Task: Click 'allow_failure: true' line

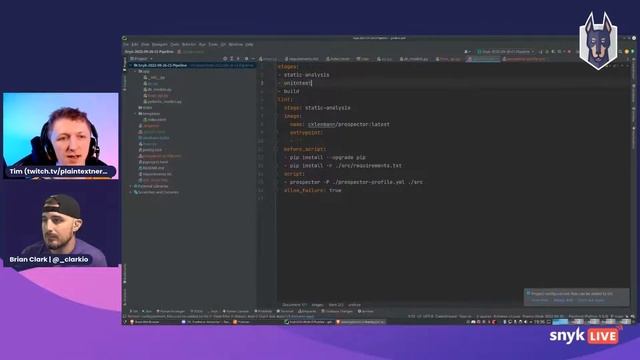Action: [x=312, y=190]
